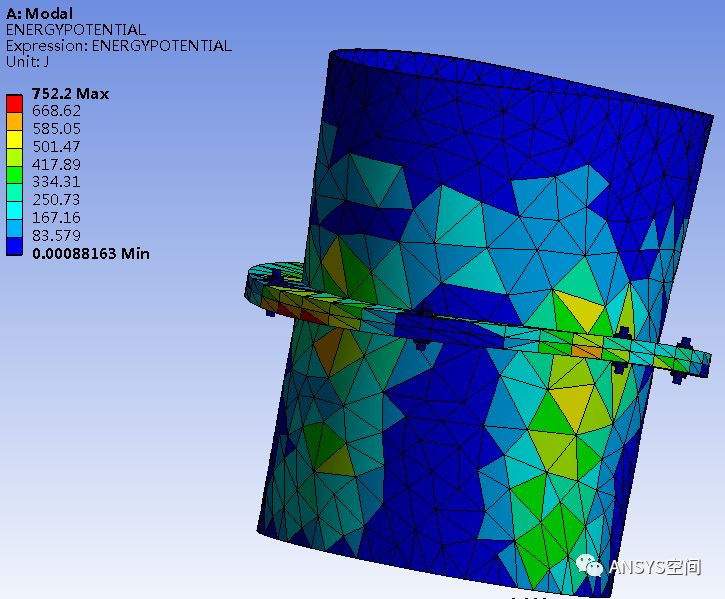This screenshot has width=725, height=599.
Task: Select the 167.16 legend value
Action: (56, 217)
